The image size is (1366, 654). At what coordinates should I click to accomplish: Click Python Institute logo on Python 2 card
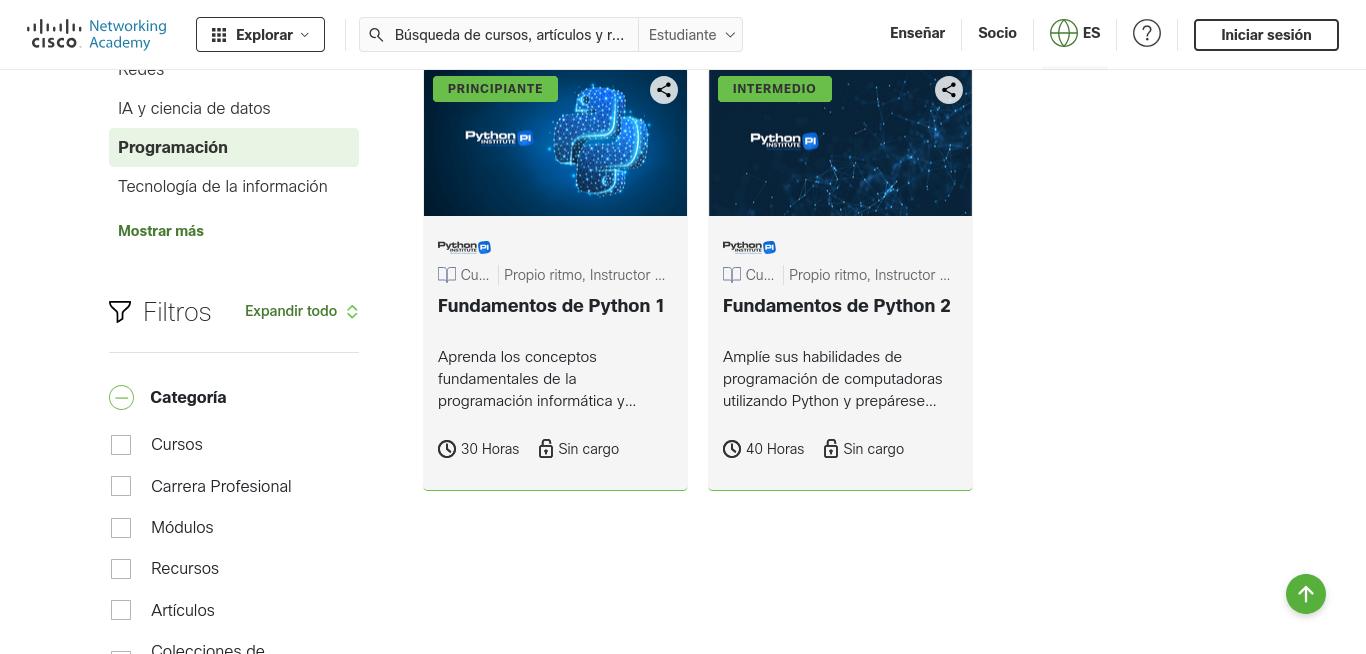tap(749, 247)
